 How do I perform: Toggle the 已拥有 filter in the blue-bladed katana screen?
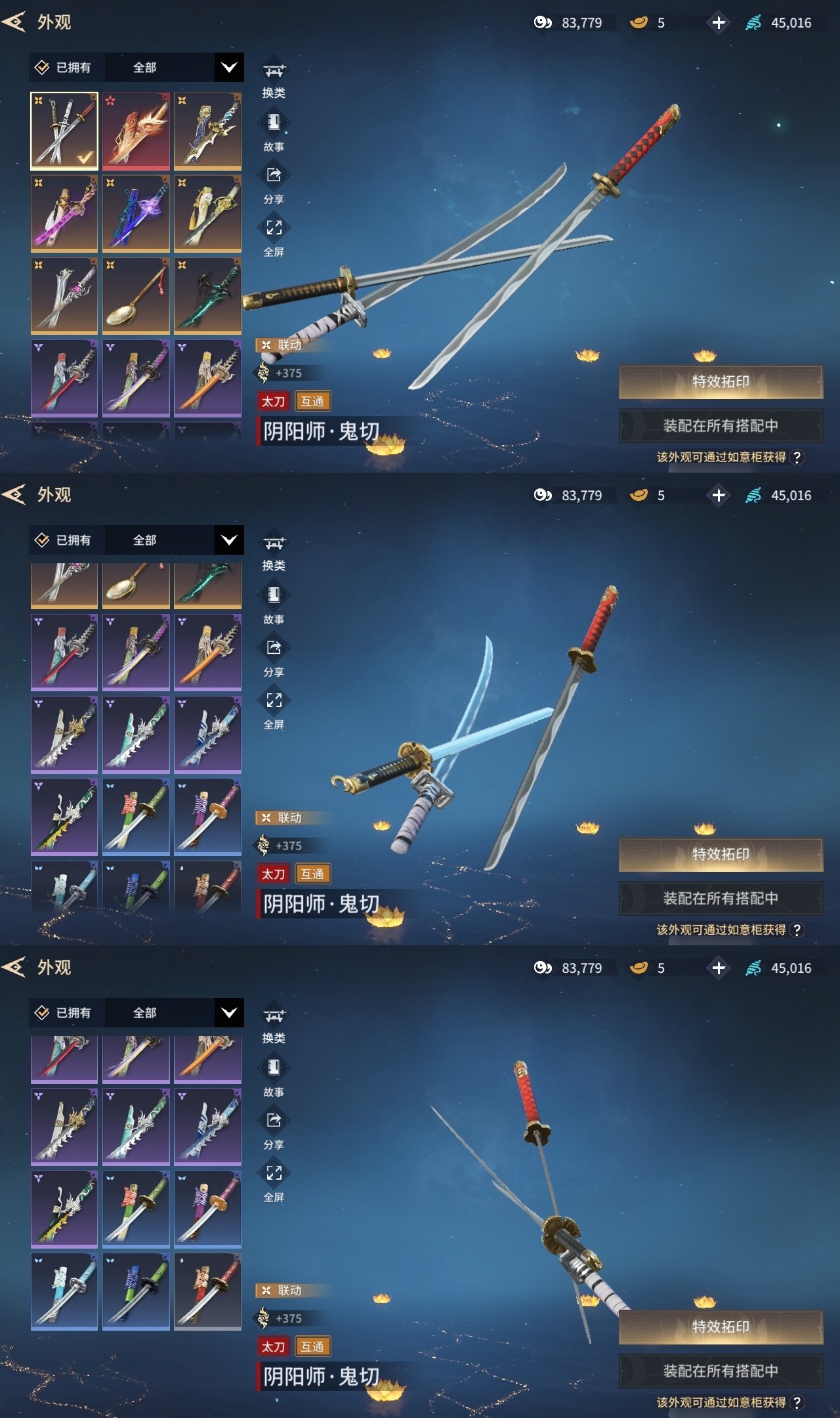pos(64,540)
